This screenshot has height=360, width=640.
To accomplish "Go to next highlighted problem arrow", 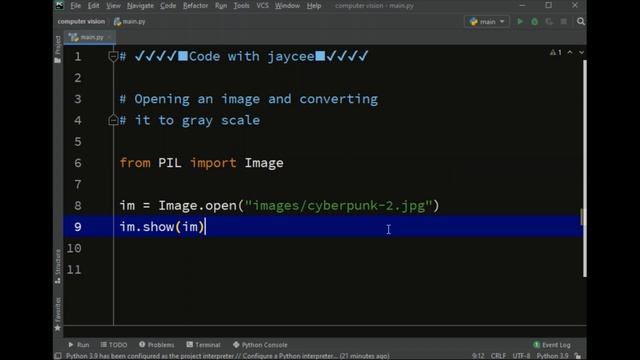I will pos(581,52).
